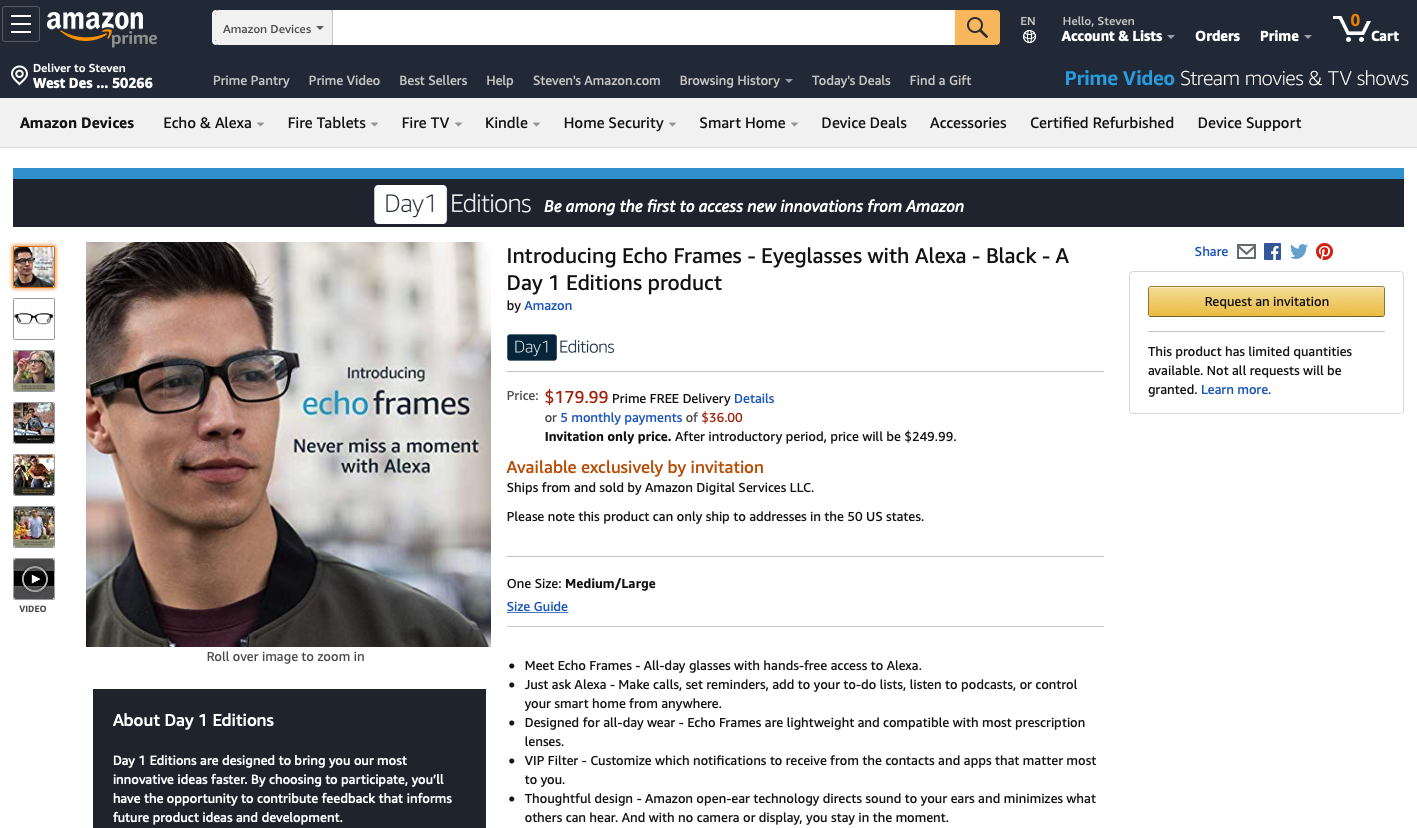The image size is (1417, 828).
Task: Click the Amazon Prime logo
Action: coord(101,27)
